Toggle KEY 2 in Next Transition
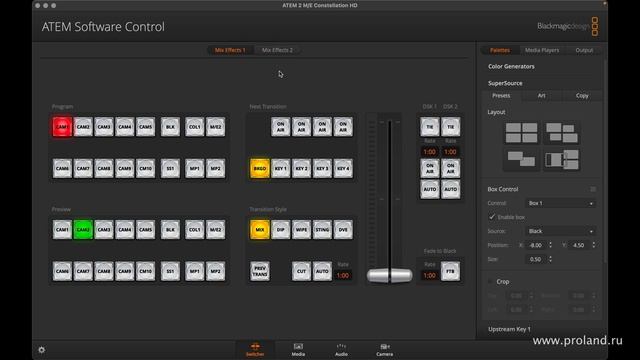 point(302,168)
